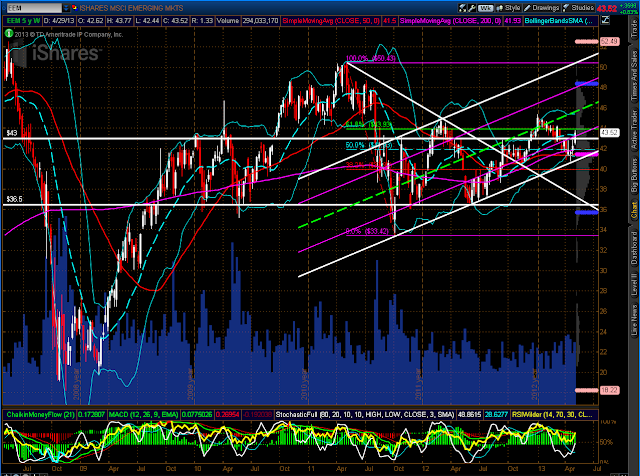Viewport: 640px width, 476px height.
Task: Click the MACD (12, 26, 9, EMA) study label
Action: click(x=143, y=414)
